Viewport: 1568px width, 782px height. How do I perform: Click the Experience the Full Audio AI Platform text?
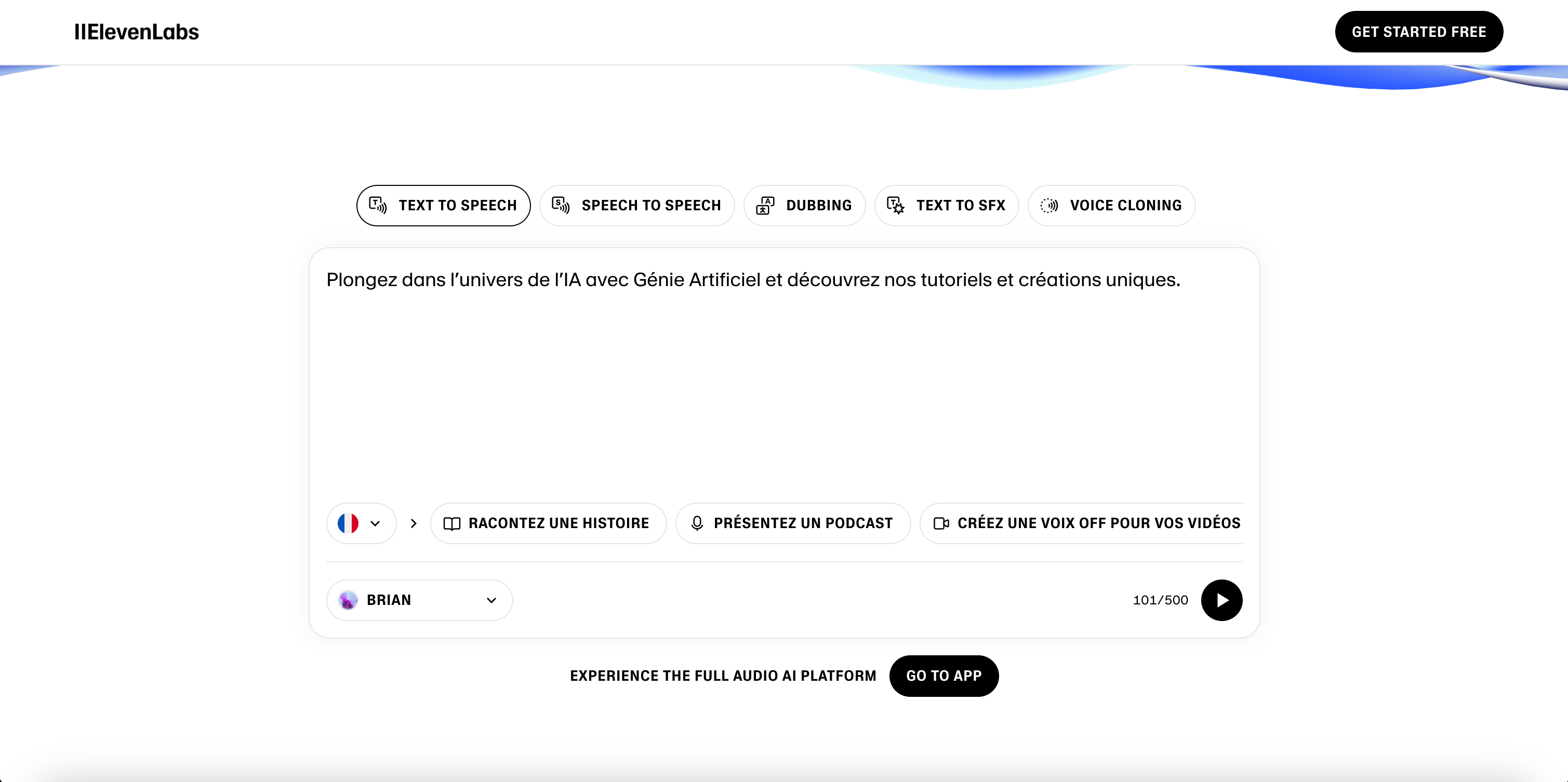[723, 676]
